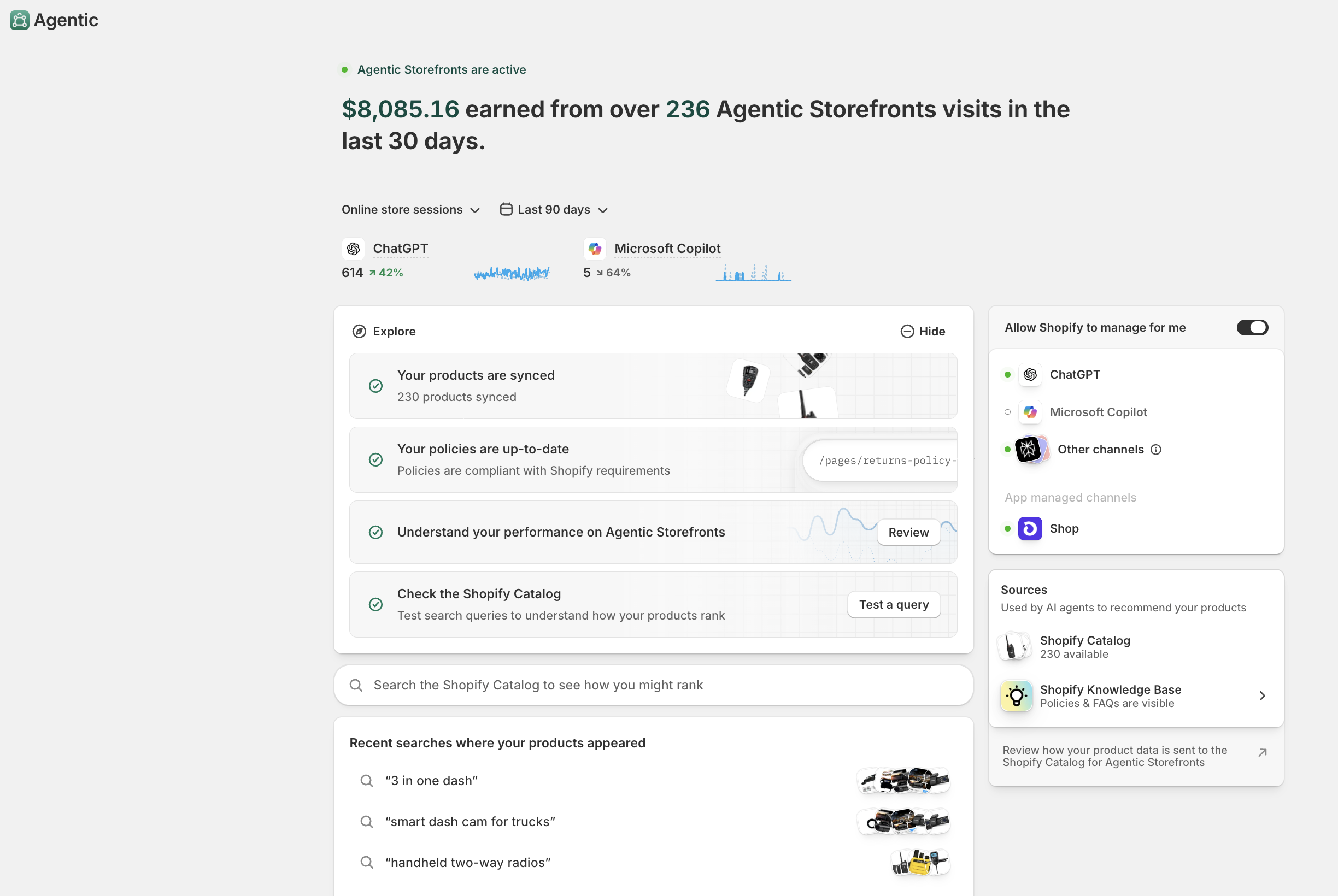Click magnifier icon beside "smart dash cam for trucks"
The height and width of the screenshot is (896, 1338).
[x=367, y=822]
